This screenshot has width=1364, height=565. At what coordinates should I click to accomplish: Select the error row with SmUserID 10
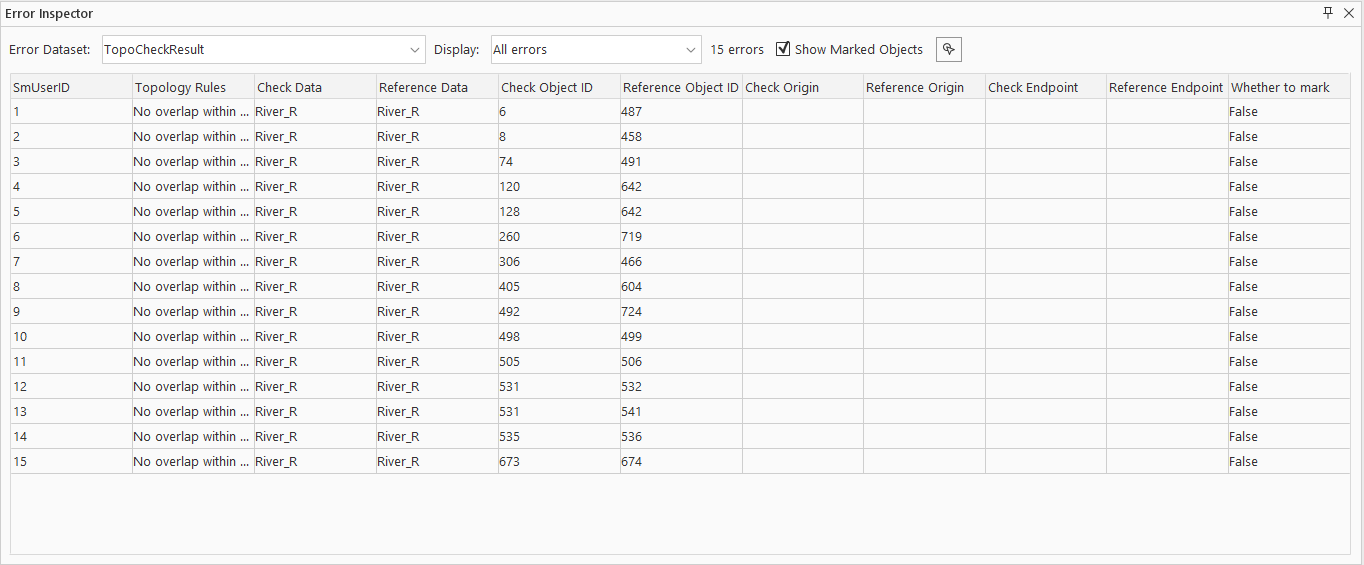tap(70, 337)
